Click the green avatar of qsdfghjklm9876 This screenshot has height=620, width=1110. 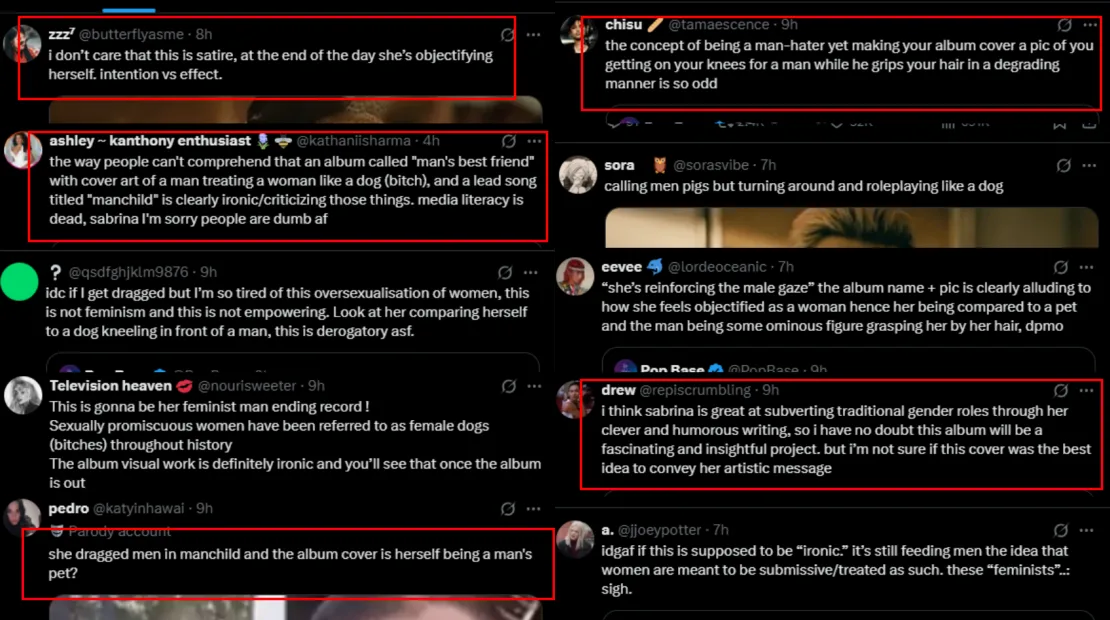pos(22,282)
